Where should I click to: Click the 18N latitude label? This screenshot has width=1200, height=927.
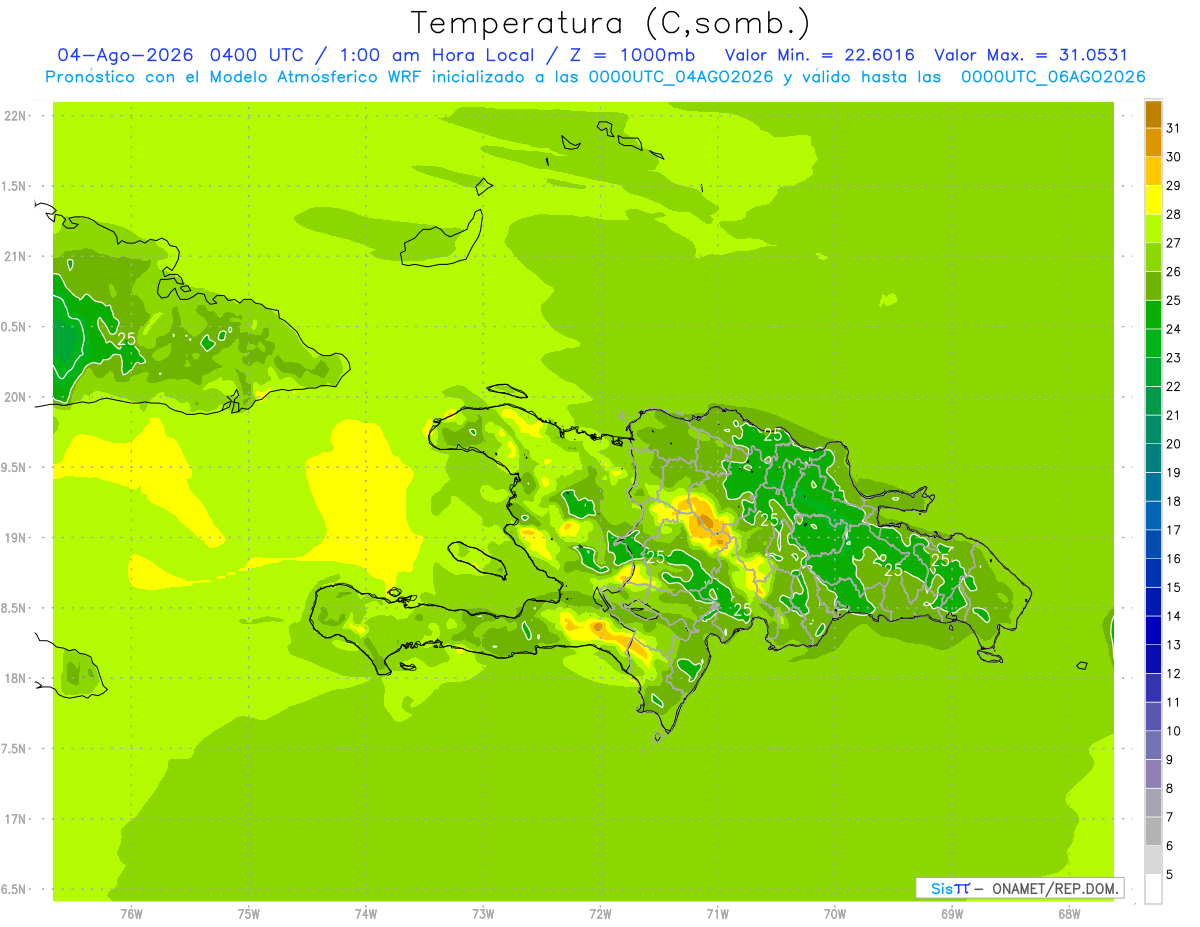(16, 679)
